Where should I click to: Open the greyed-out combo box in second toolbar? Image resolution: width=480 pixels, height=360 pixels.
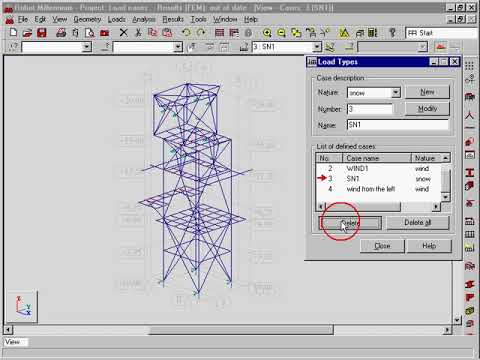pos(392,47)
